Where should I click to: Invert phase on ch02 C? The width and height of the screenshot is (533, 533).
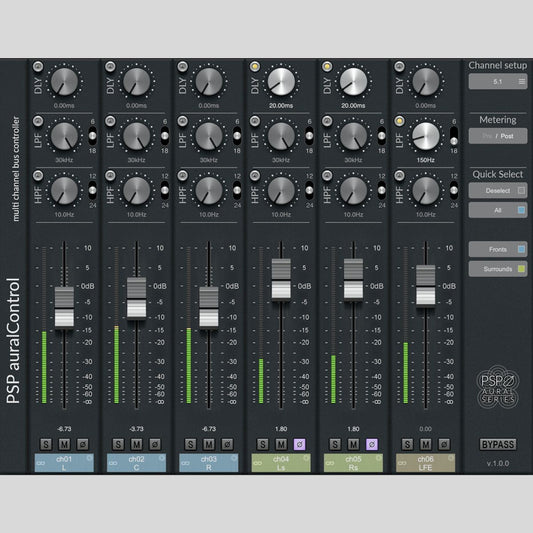tap(155, 444)
